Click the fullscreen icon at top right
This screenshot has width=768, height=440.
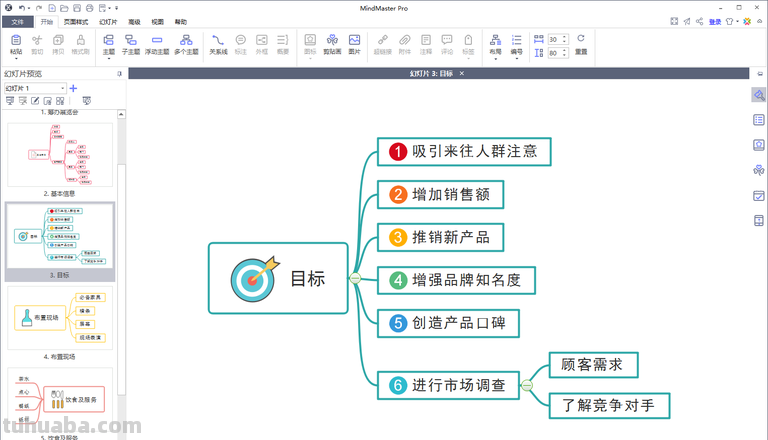pos(674,21)
